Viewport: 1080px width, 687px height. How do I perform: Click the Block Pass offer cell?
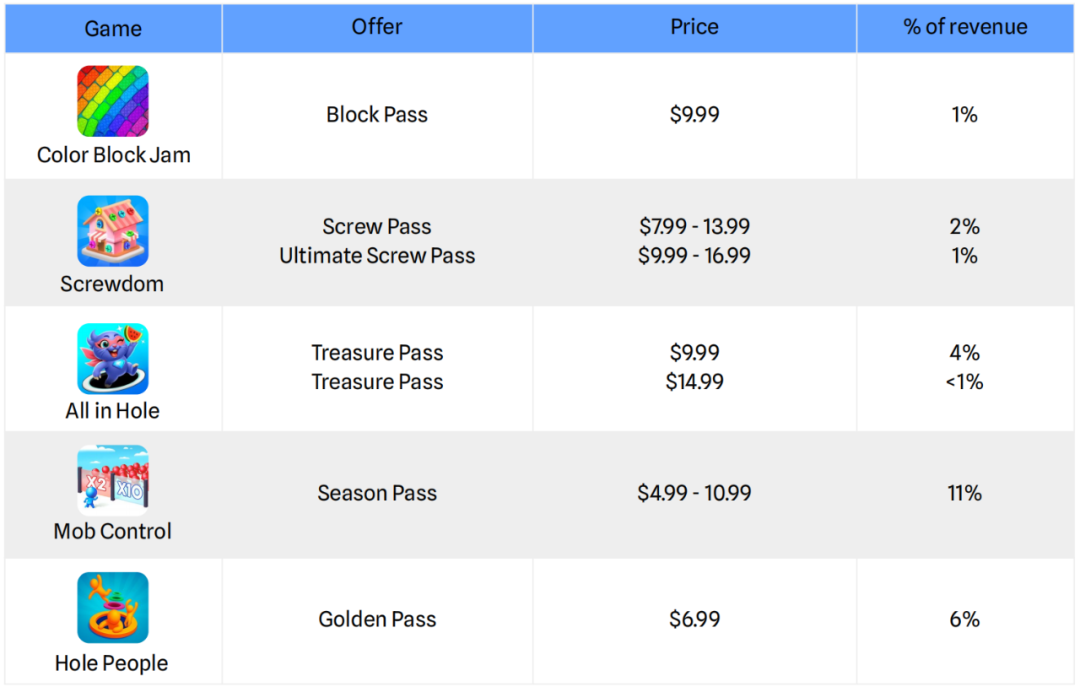point(377,115)
